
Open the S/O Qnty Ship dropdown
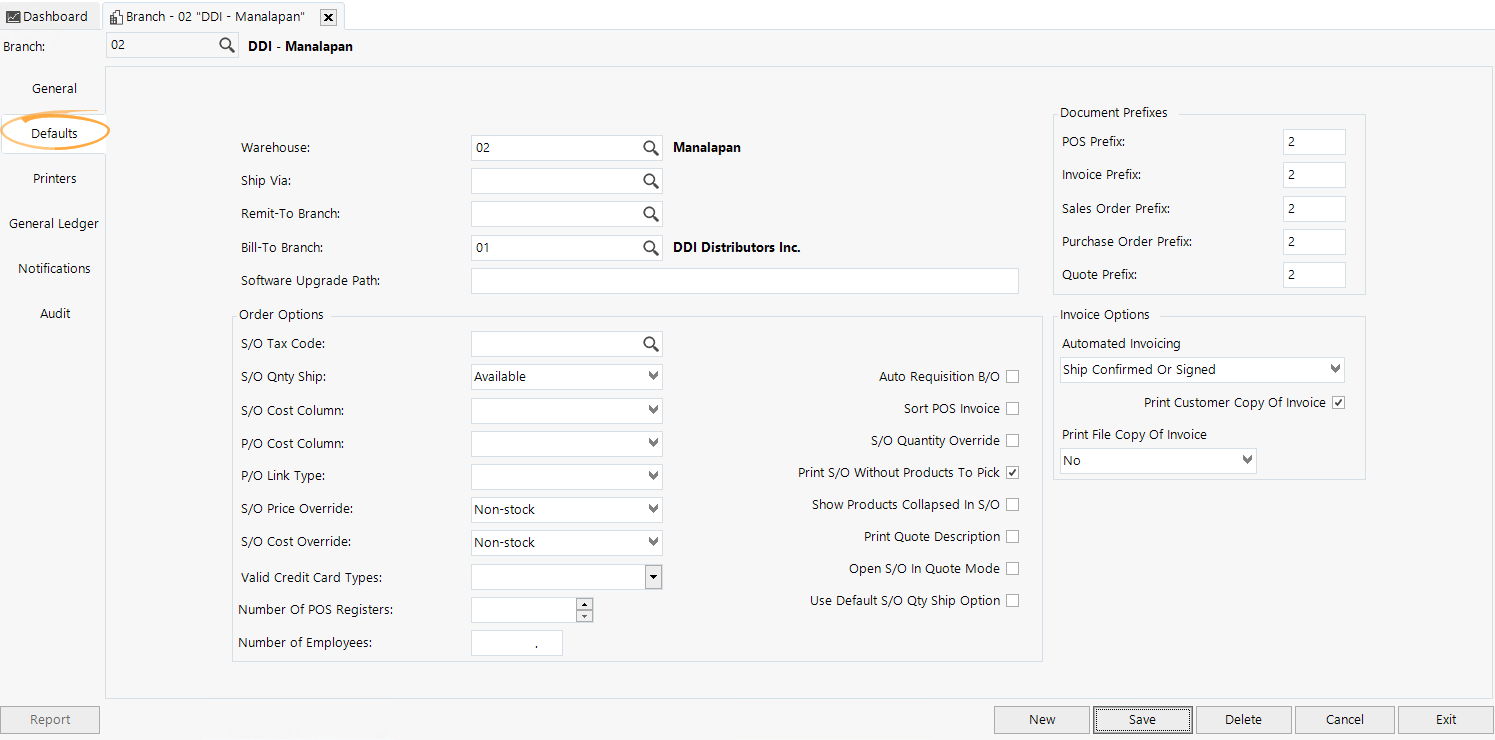click(x=654, y=376)
